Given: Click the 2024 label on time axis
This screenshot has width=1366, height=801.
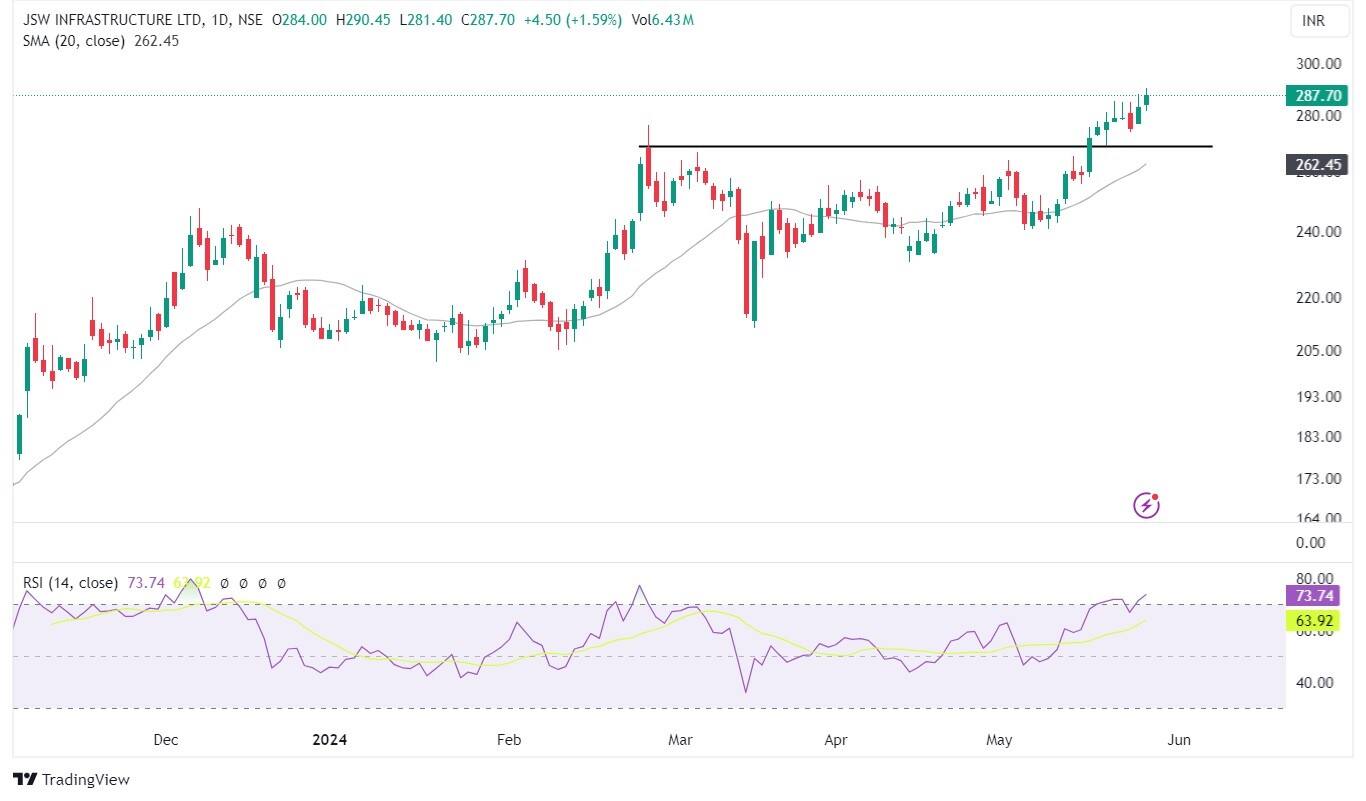Looking at the screenshot, I should coord(329,740).
